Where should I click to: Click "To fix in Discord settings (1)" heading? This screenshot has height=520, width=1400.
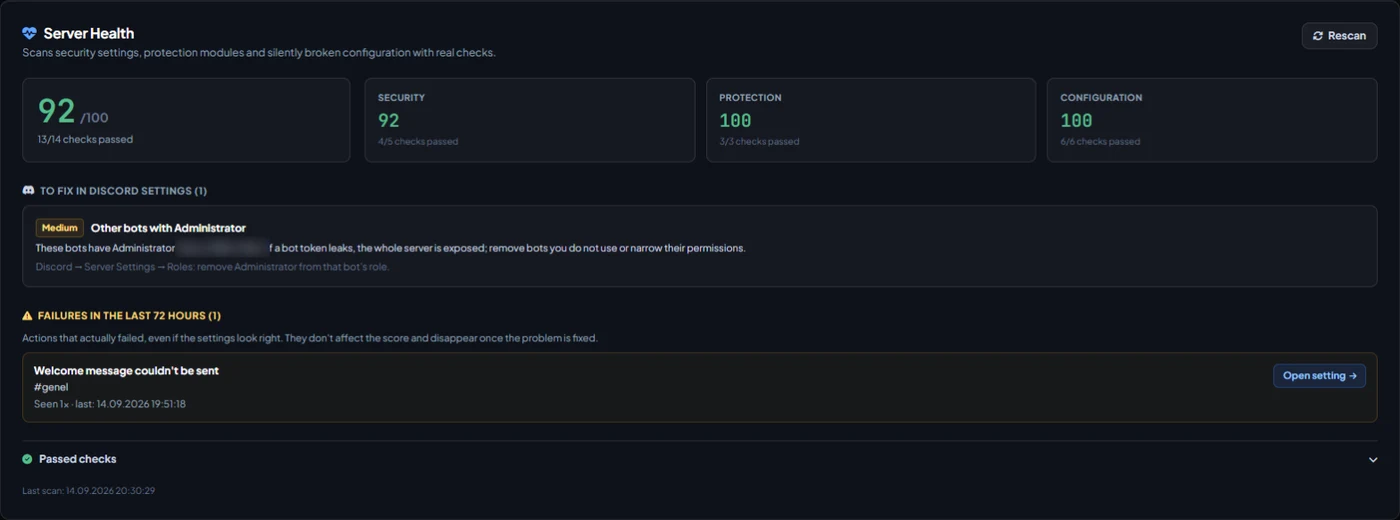pyautogui.click(x=123, y=190)
